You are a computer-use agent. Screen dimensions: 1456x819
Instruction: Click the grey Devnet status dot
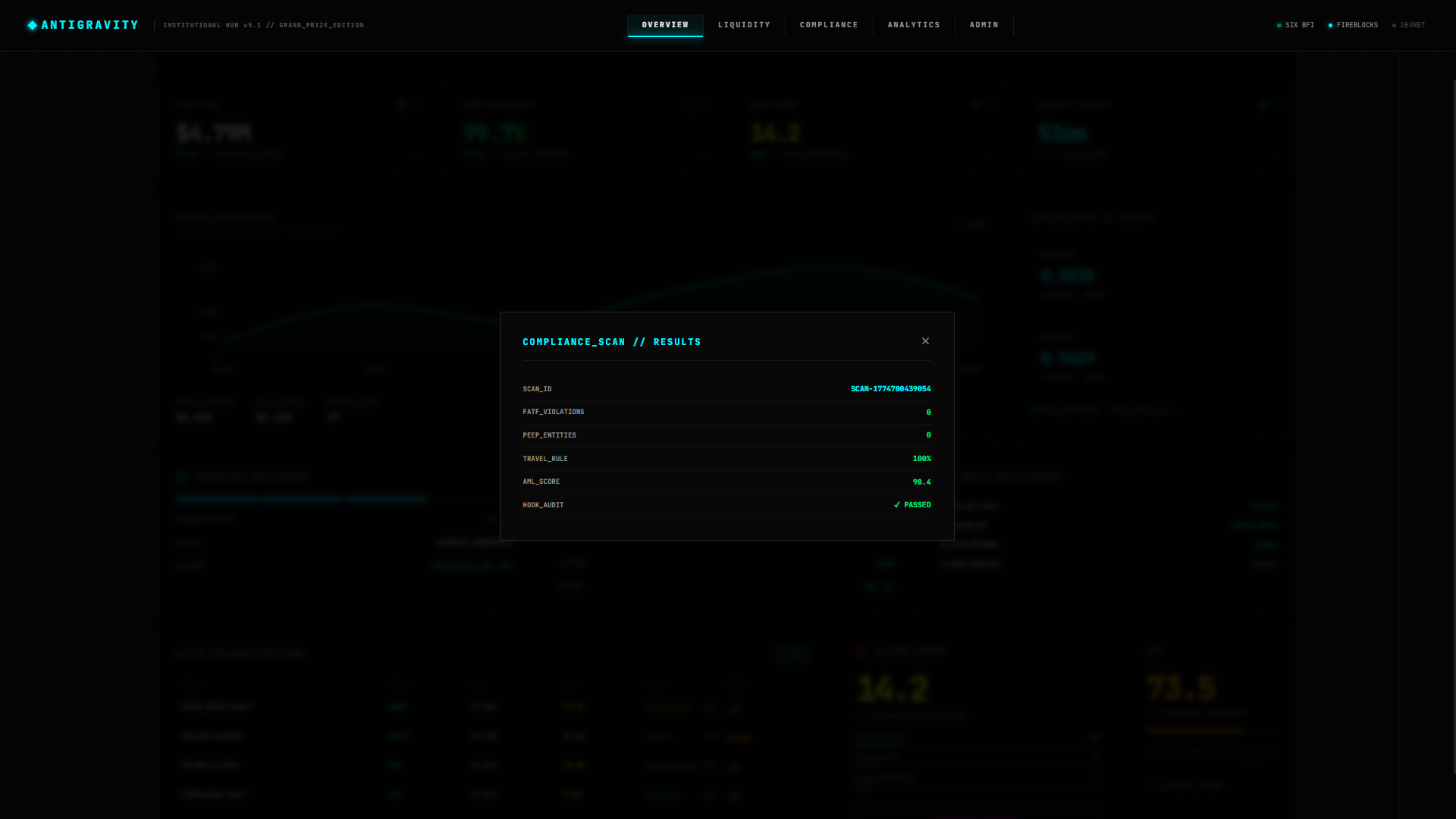(x=1394, y=26)
